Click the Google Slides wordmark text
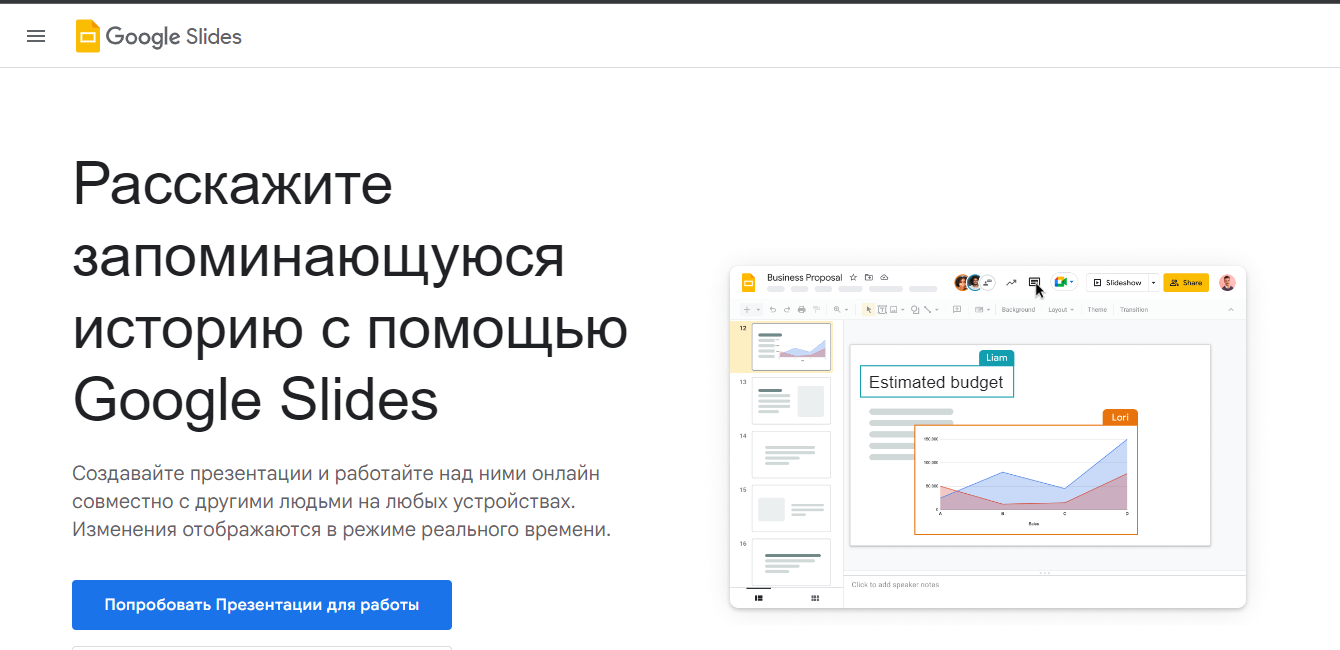The image size is (1340, 650). coord(174,37)
